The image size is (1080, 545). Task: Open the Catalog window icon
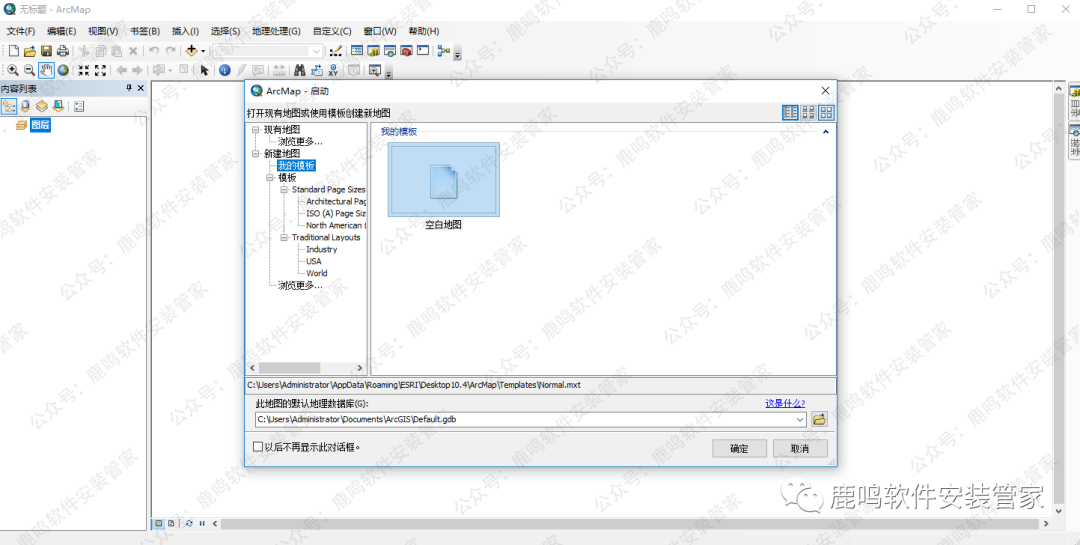[x=373, y=51]
